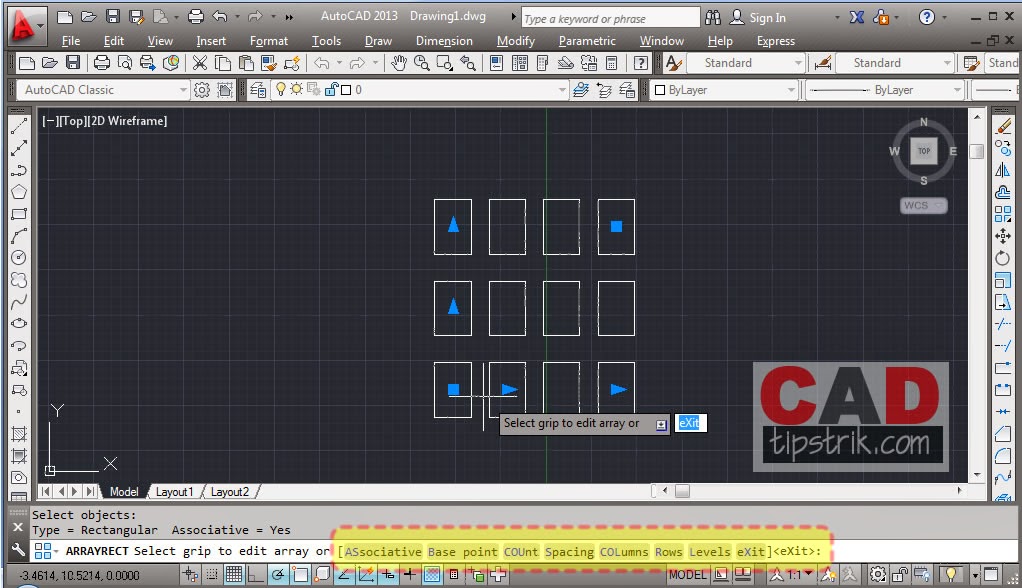Image resolution: width=1022 pixels, height=588 pixels.
Task: Activate the Zoom Realtime tool
Action: (422, 63)
